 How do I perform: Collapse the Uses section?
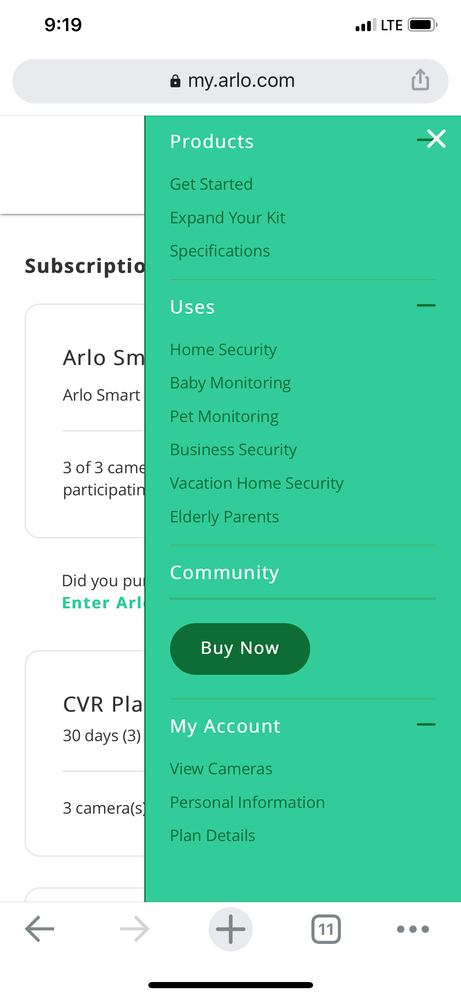pyautogui.click(x=426, y=306)
